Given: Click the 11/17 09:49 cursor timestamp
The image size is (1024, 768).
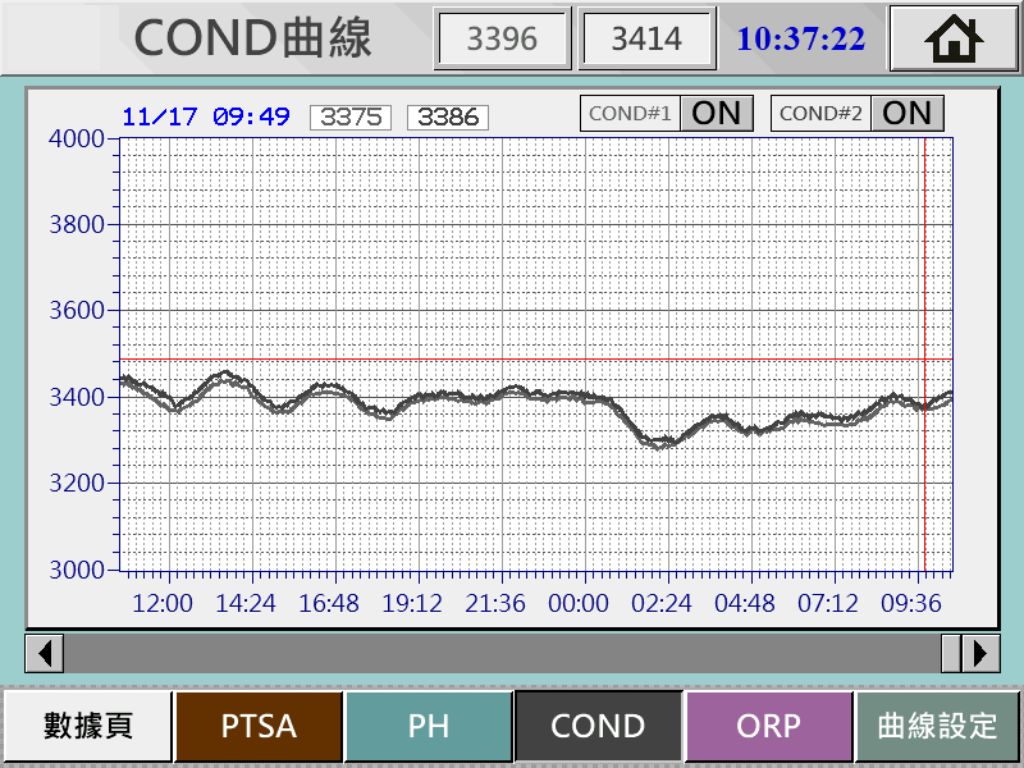Looking at the screenshot, I should click(x=206, y=117).
